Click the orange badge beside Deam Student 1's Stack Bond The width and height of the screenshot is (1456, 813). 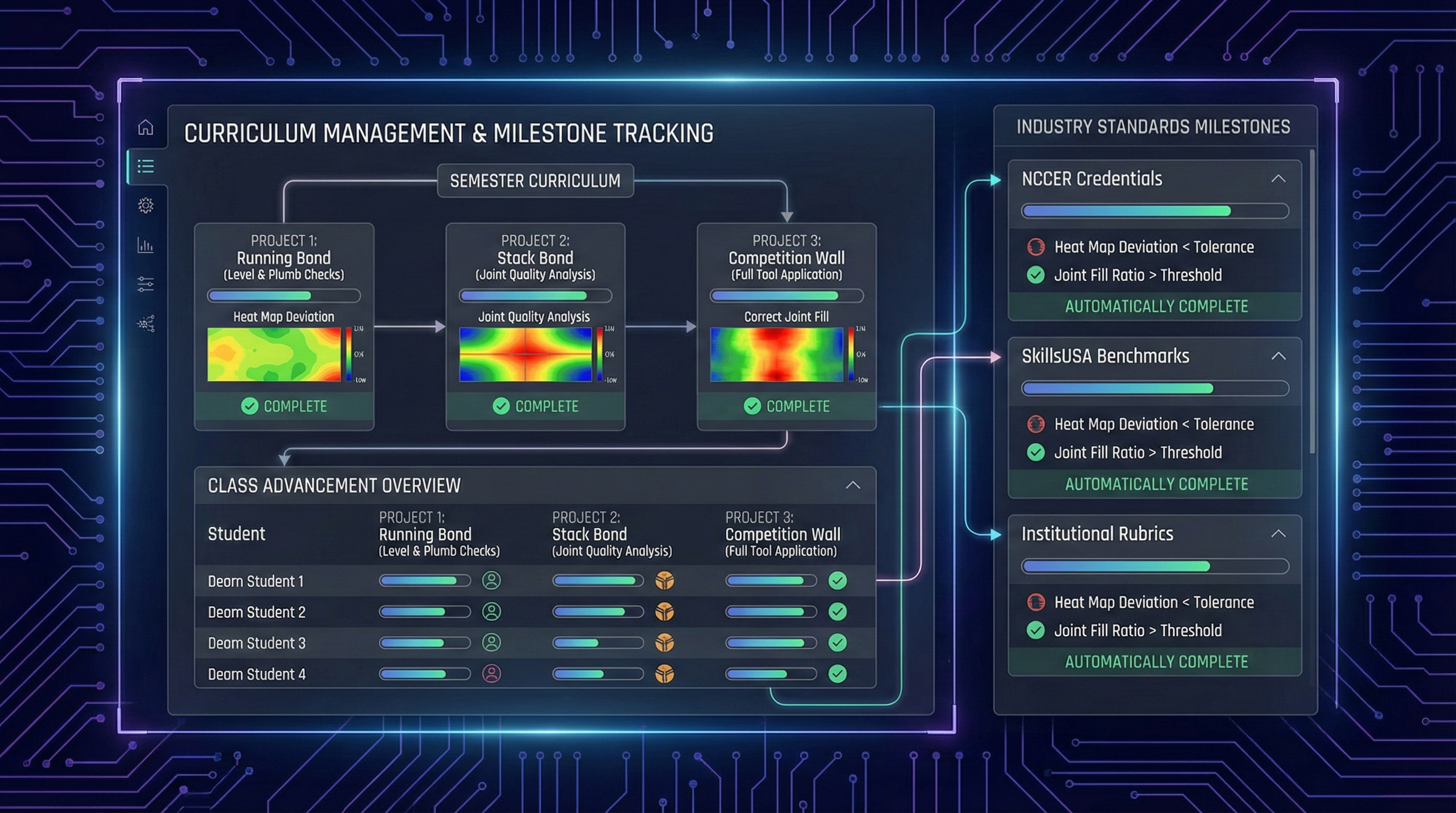[665, 580]
